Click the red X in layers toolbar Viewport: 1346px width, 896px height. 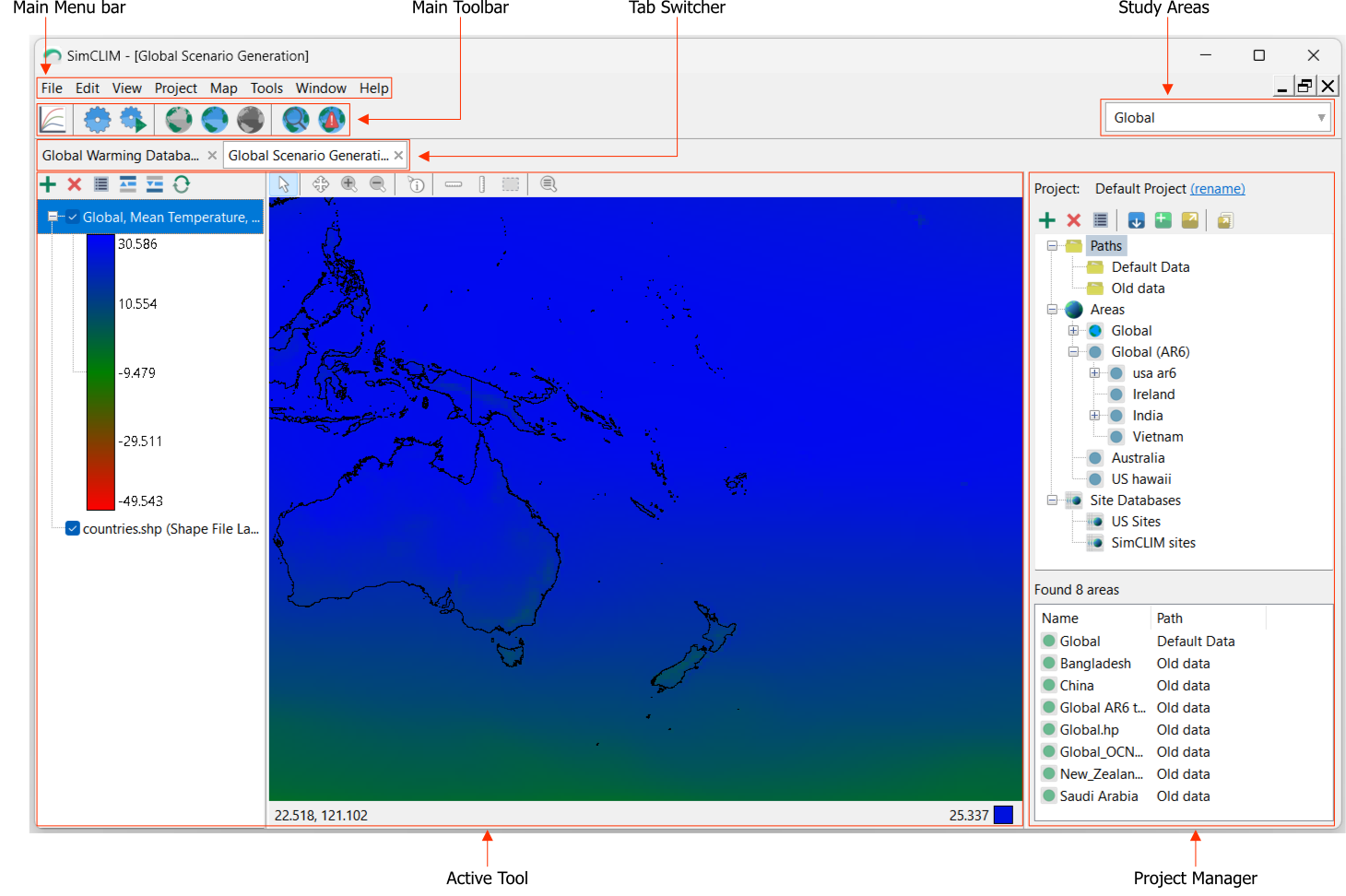tap(75, 184)
